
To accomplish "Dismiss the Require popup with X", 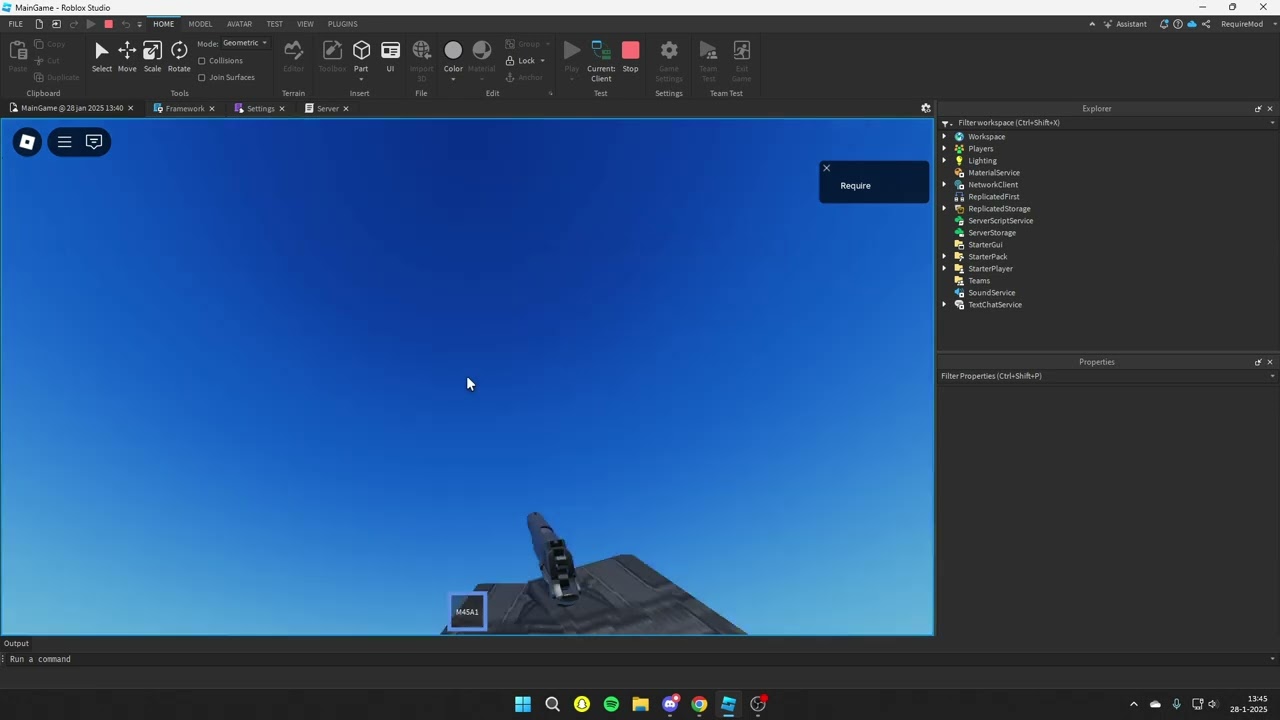I will (x=826, y=168).
